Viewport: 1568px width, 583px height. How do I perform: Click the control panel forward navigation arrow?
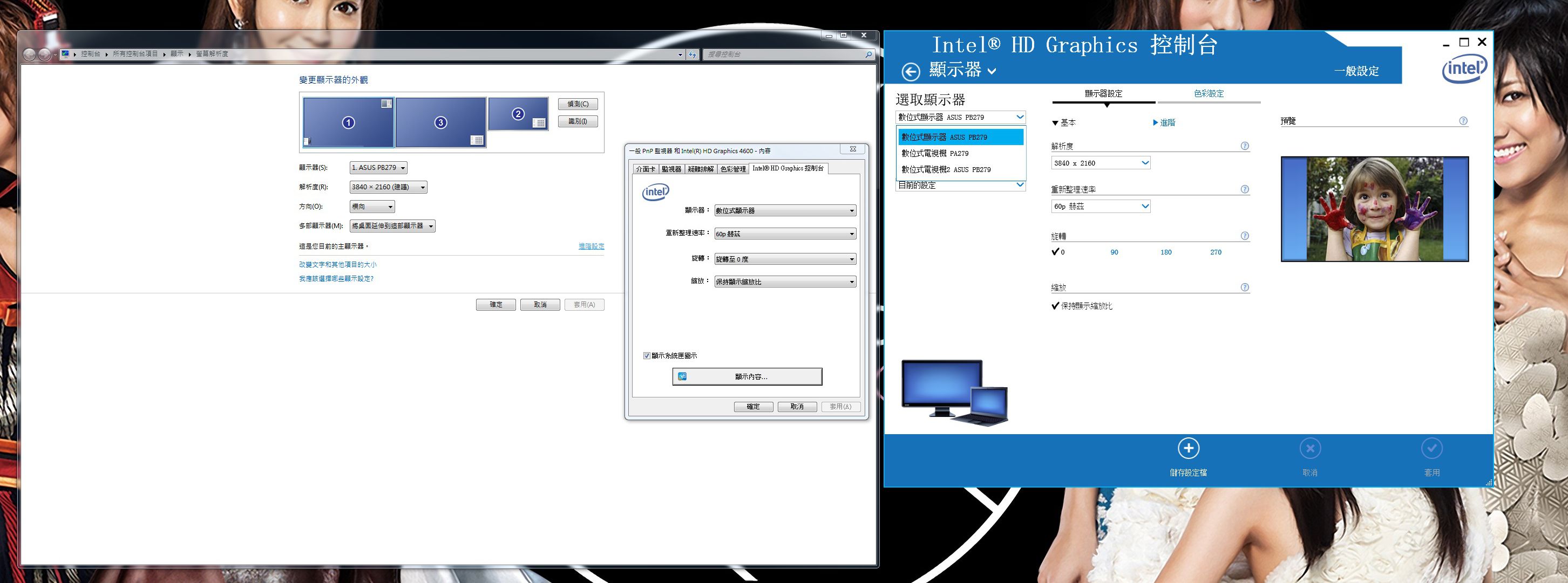tap(44, 54)
